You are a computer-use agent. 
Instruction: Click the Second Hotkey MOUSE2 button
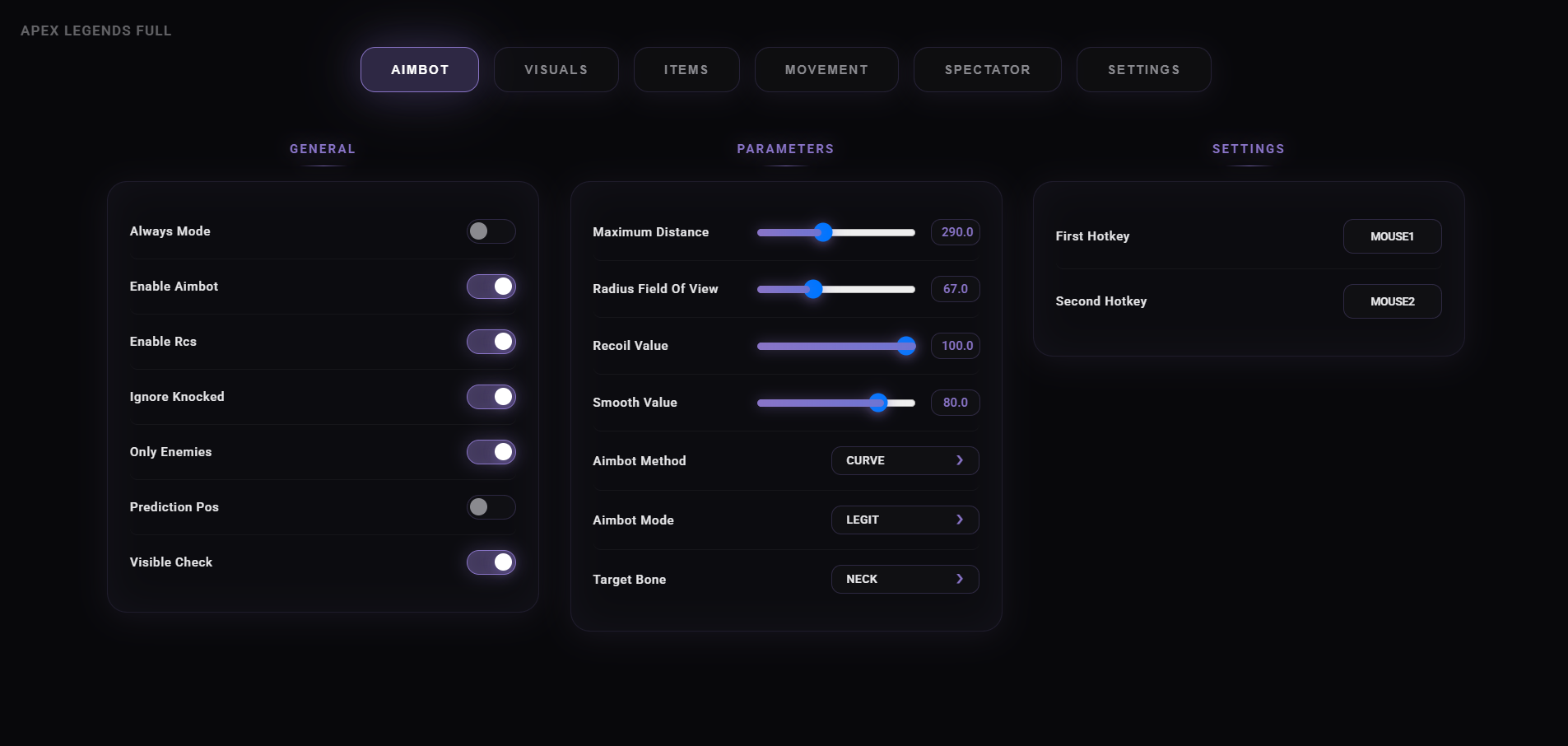1393,301
